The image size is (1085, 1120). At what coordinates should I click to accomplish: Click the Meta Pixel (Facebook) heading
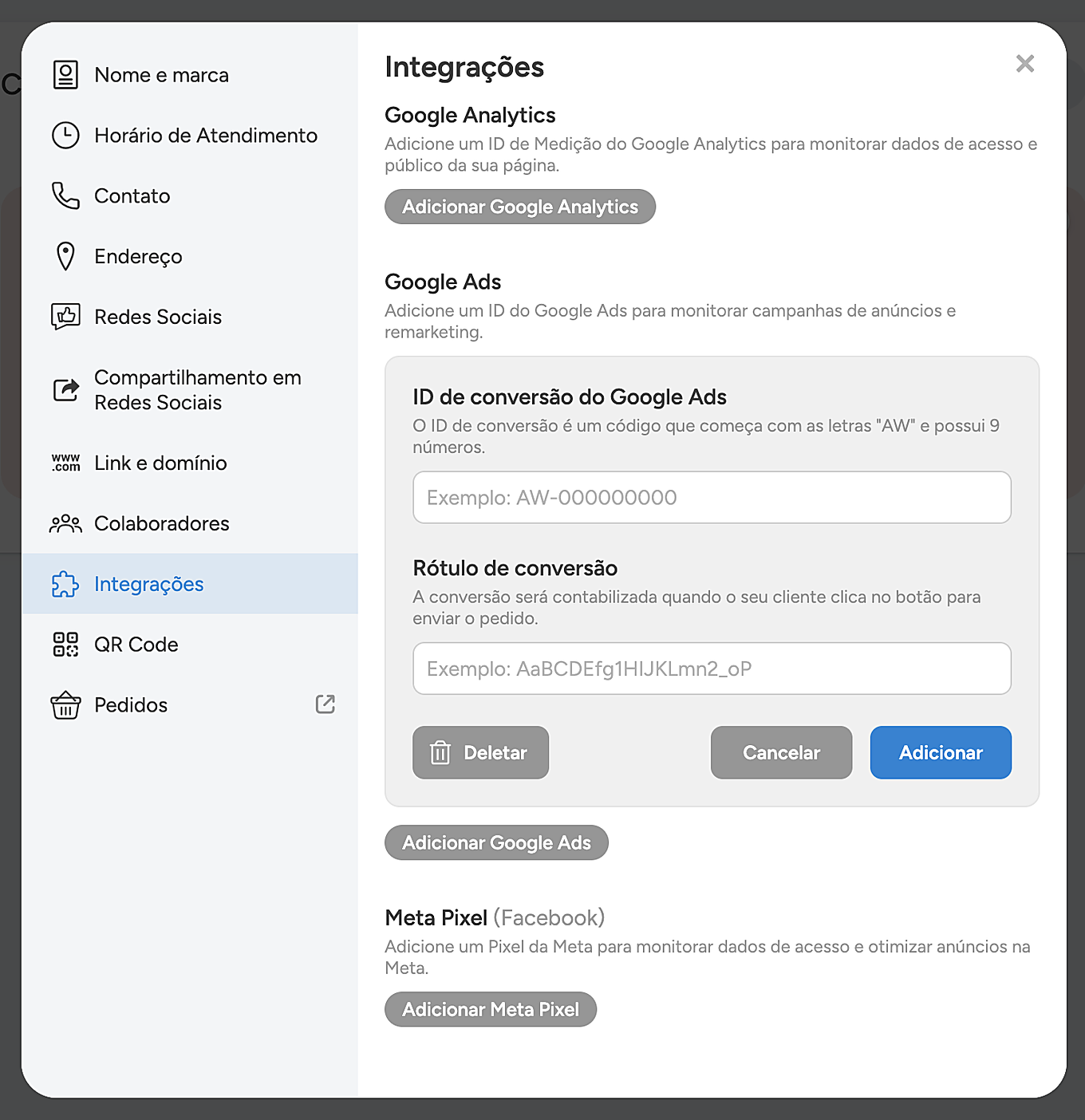point(495,917)
